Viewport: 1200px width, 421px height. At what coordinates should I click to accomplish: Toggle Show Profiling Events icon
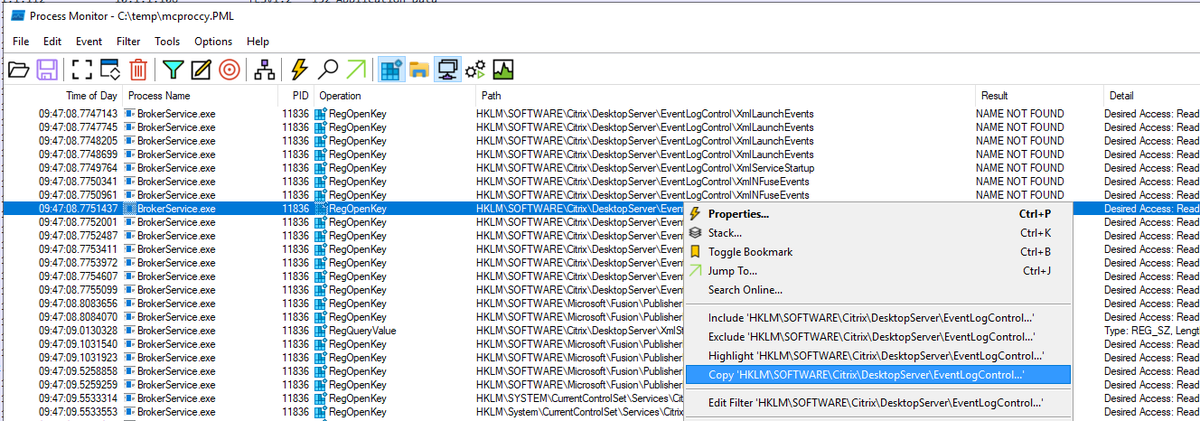tap(503, 69)
